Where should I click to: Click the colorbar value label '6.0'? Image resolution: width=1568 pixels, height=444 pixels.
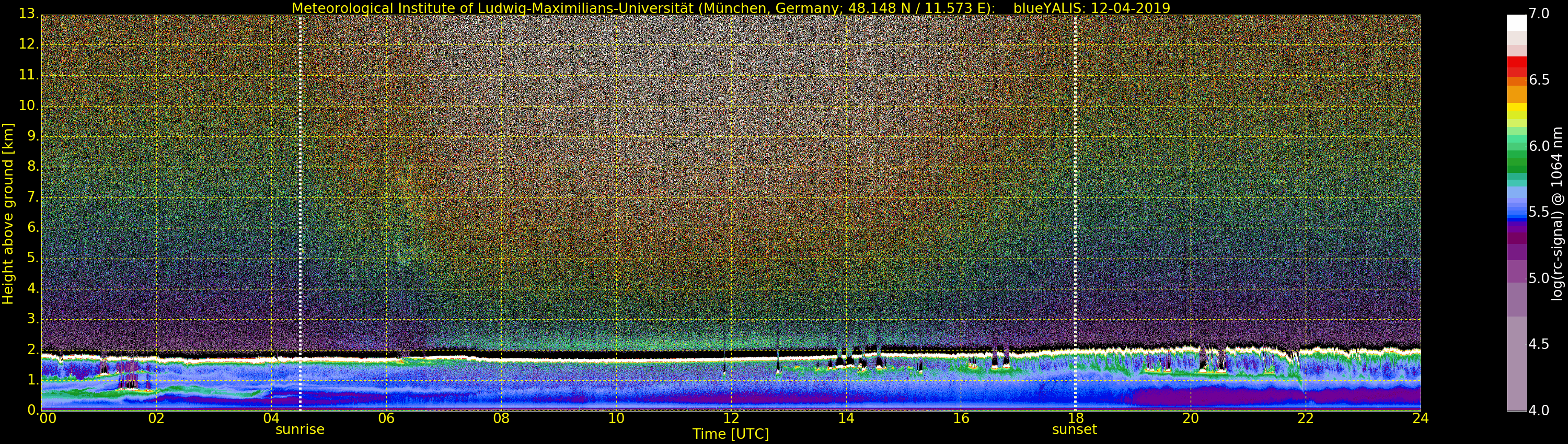click(1539, 146)
